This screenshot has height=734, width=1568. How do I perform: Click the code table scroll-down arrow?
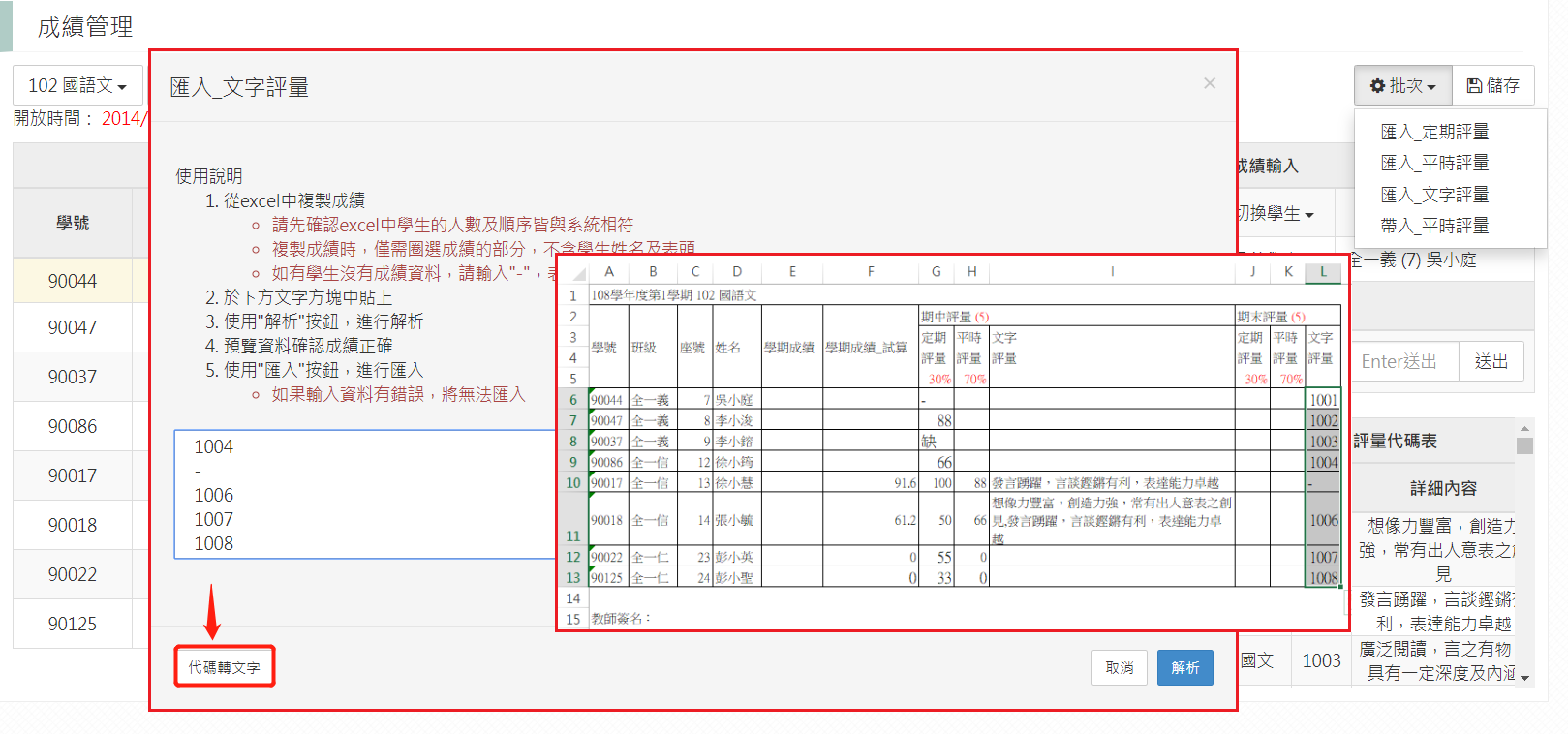pos(1525,678)
